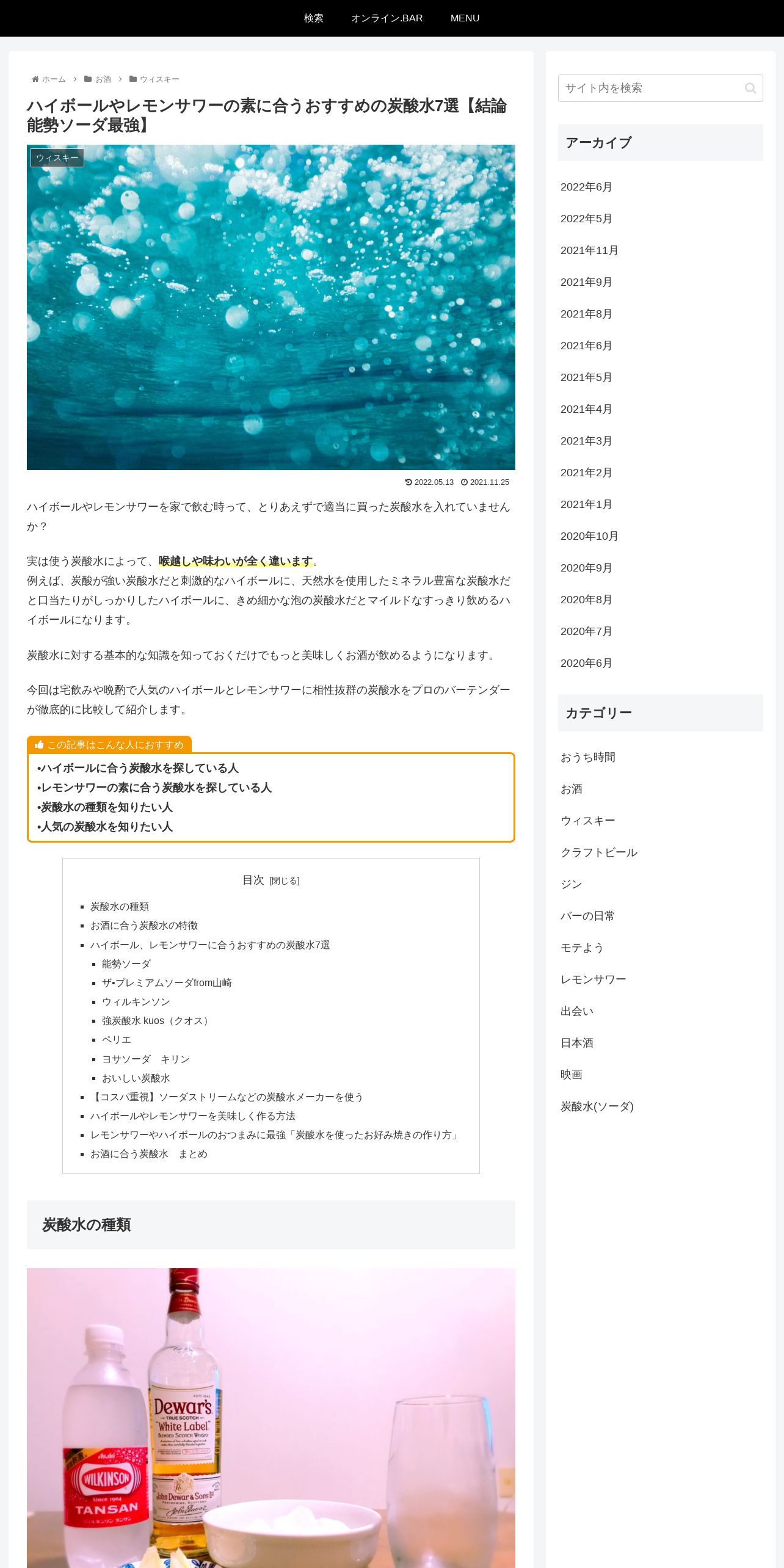Jump to 強炭酸水 kuos section
This screenshot has width=784, height=1568.
[x=158, y=1021]
